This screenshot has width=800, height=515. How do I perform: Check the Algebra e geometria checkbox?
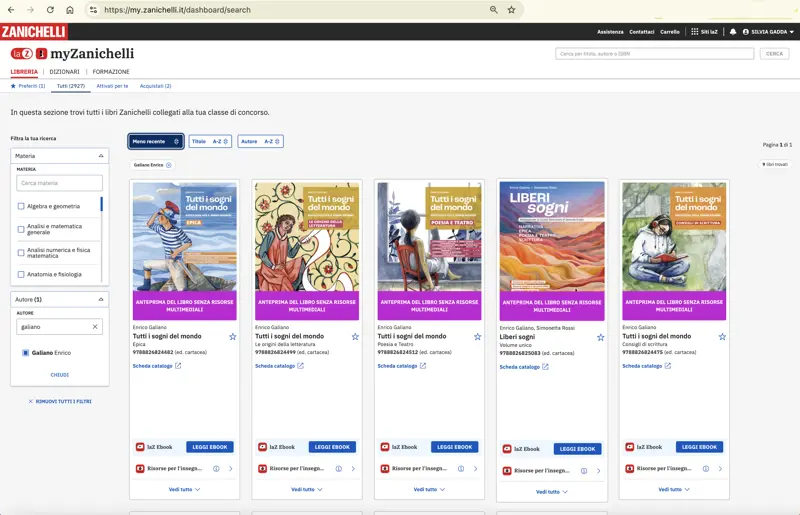tap(21, 206)
